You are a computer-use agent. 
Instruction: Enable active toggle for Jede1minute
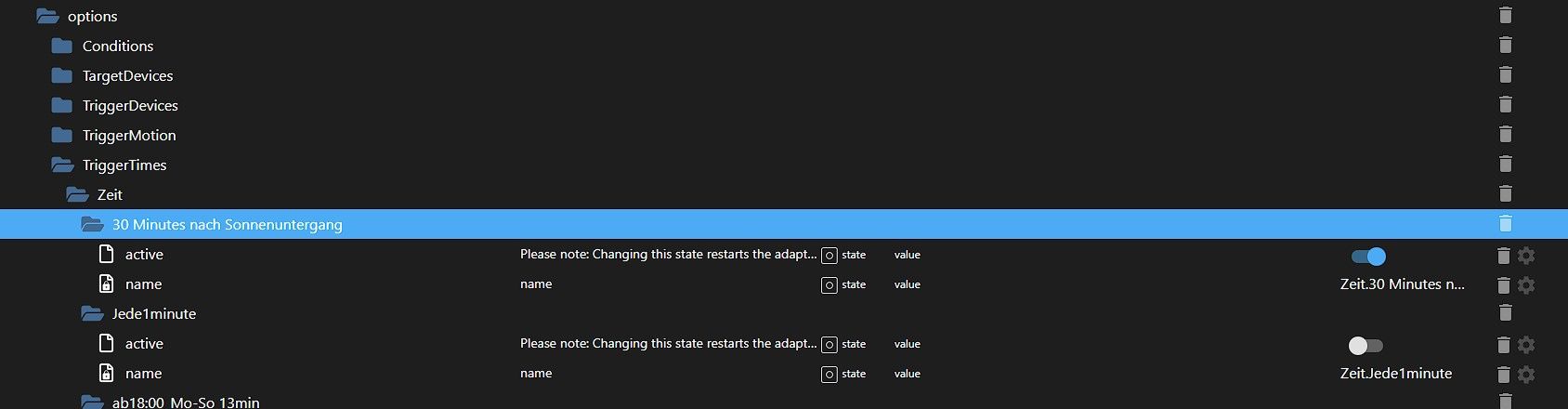[x=1365, y=346]
